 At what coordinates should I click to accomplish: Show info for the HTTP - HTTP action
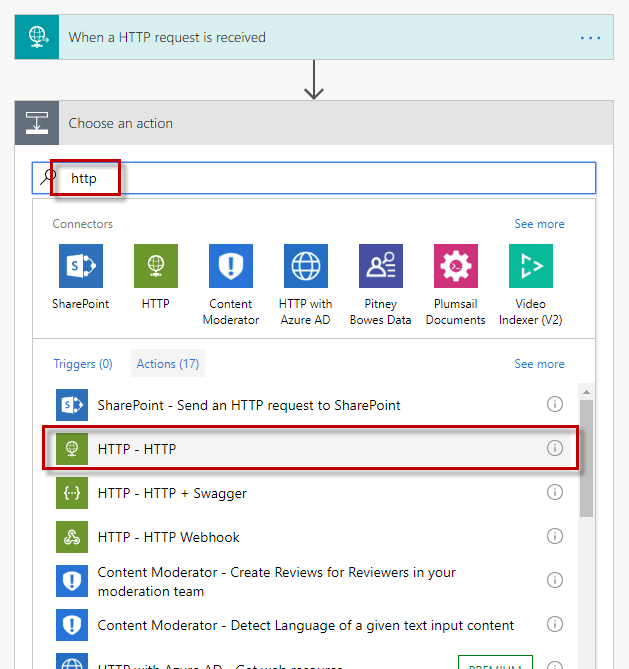(555, 448)
